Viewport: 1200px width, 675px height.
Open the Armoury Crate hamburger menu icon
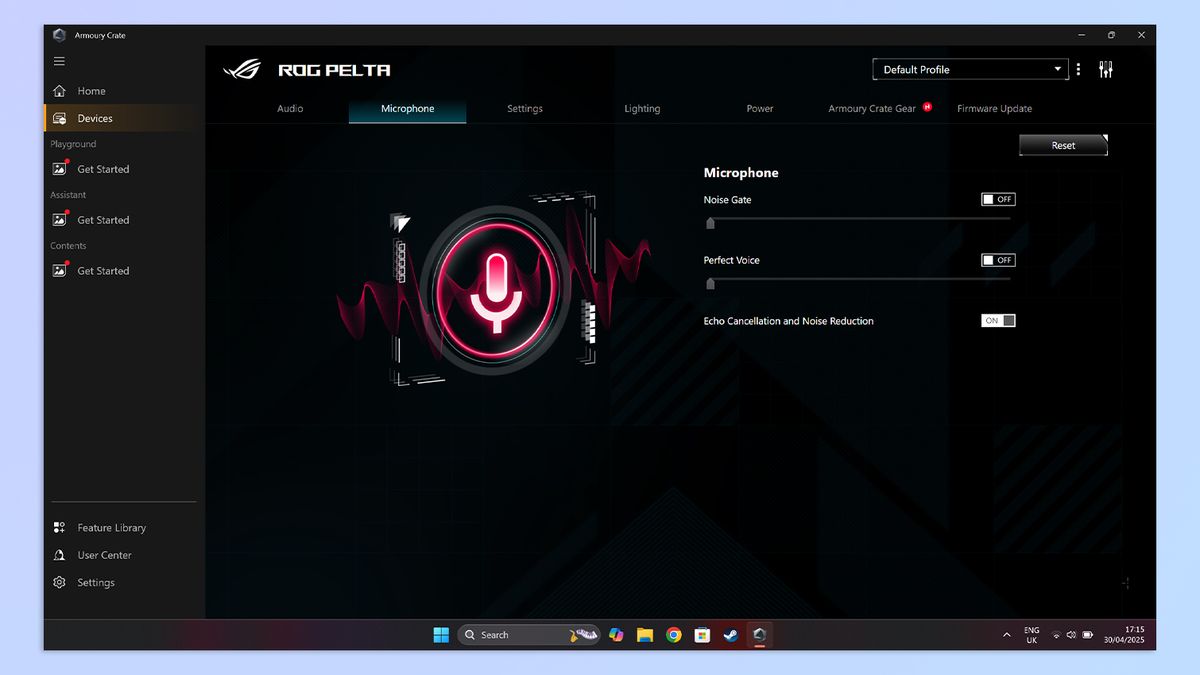tap(59, 60)
